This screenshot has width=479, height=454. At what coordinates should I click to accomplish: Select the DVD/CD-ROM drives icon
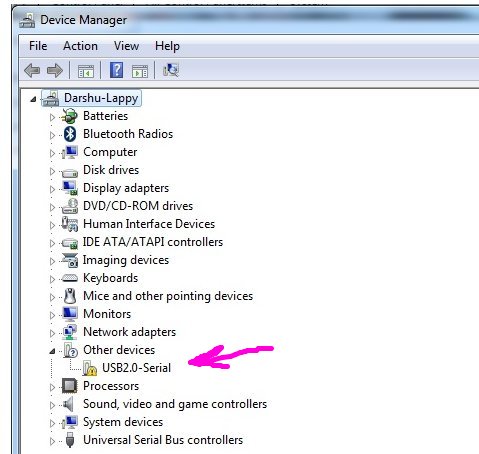pos(70,206)
